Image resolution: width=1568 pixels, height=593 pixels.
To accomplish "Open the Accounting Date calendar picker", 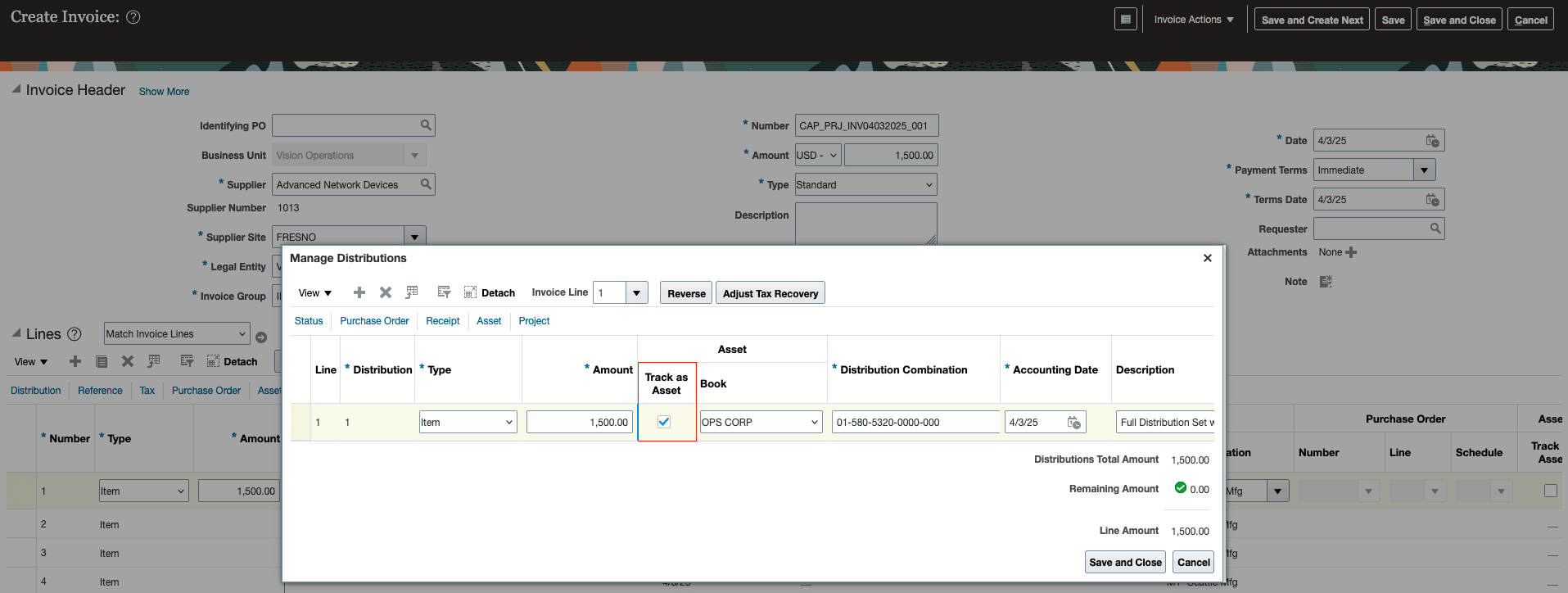I will [1074, 423].
